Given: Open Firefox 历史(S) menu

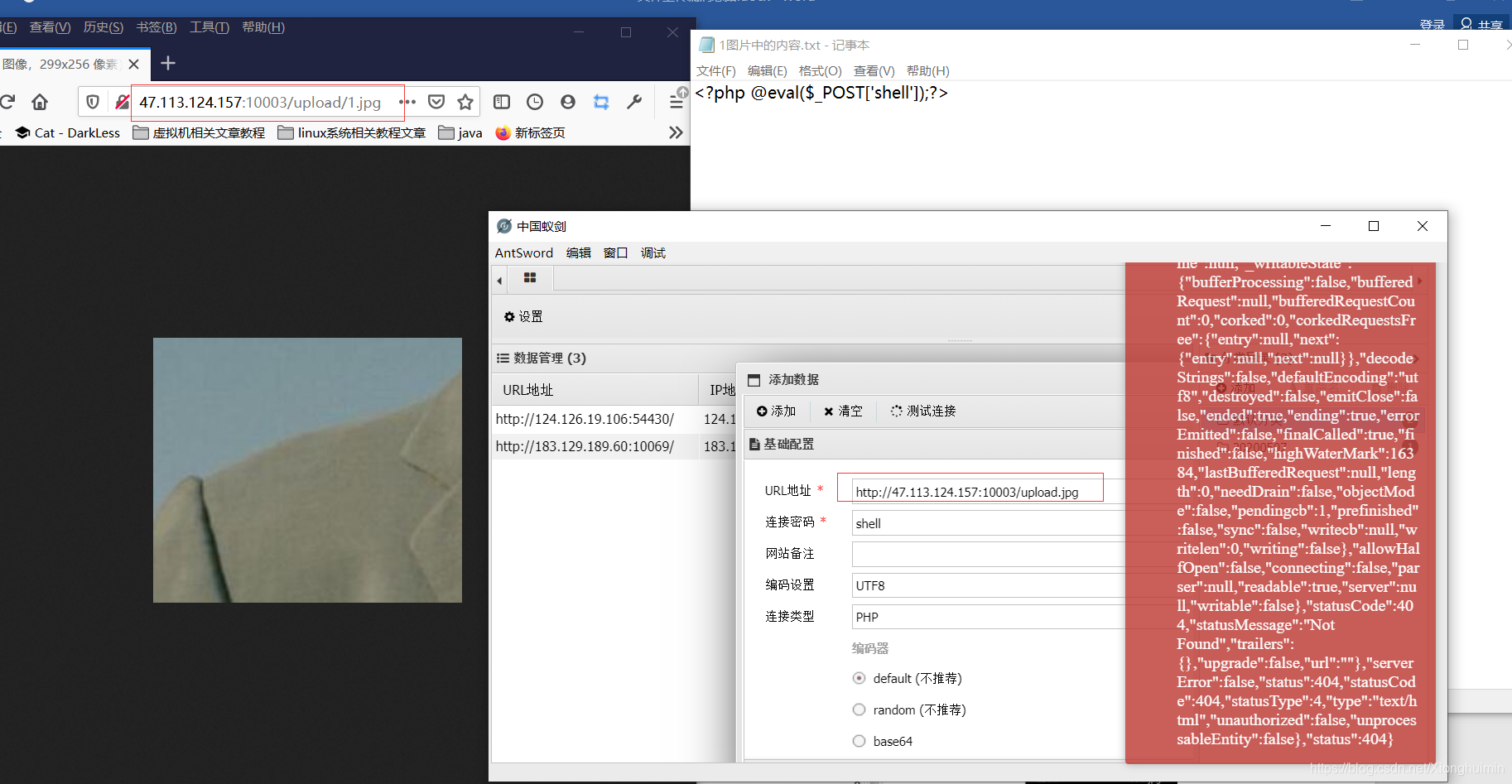Looking at the screenshot, I should (x=104, y=27).
